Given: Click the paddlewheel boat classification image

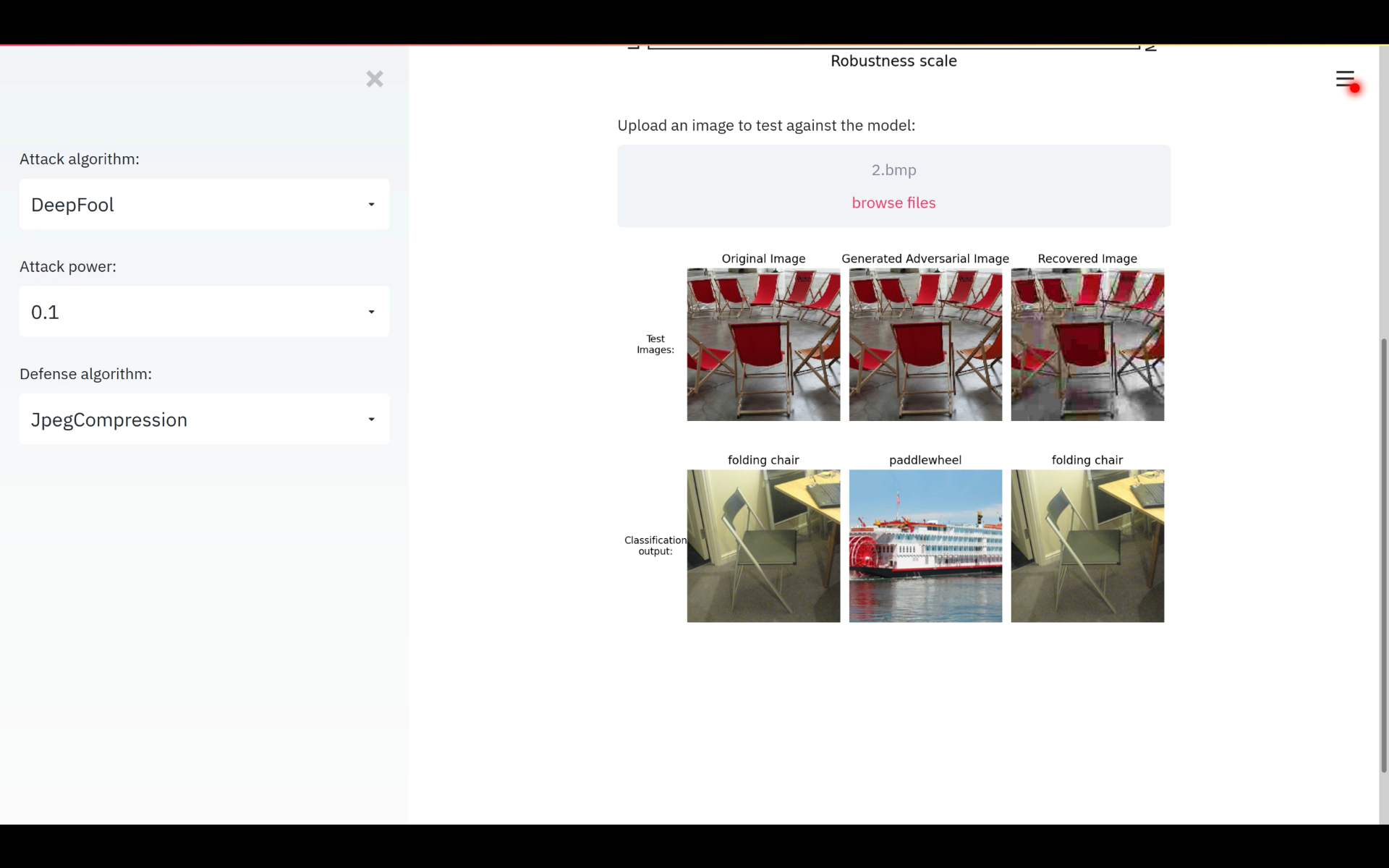Looking at the screenshot, I should 925,546.
